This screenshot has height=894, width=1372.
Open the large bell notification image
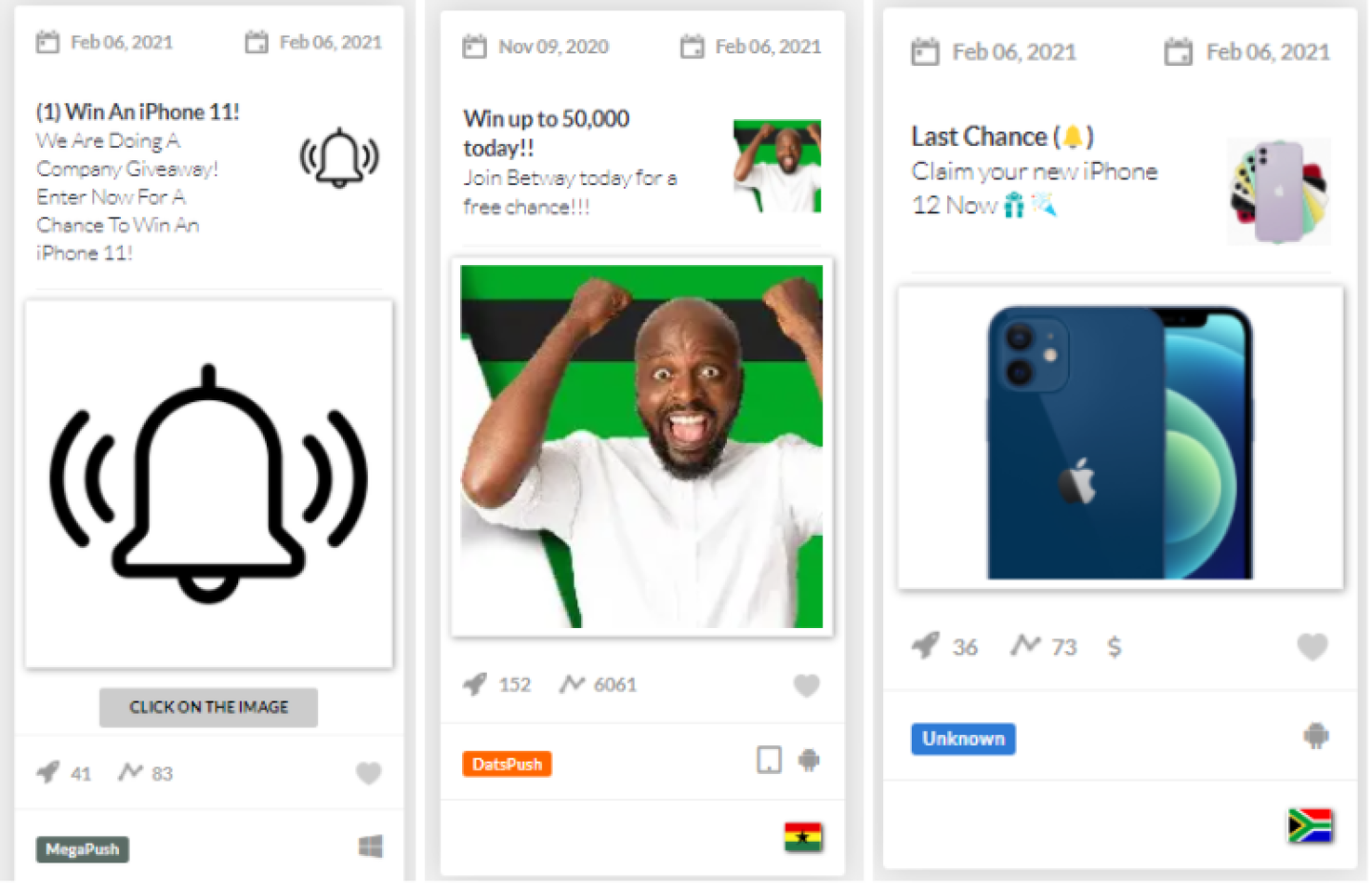[209, 484]
